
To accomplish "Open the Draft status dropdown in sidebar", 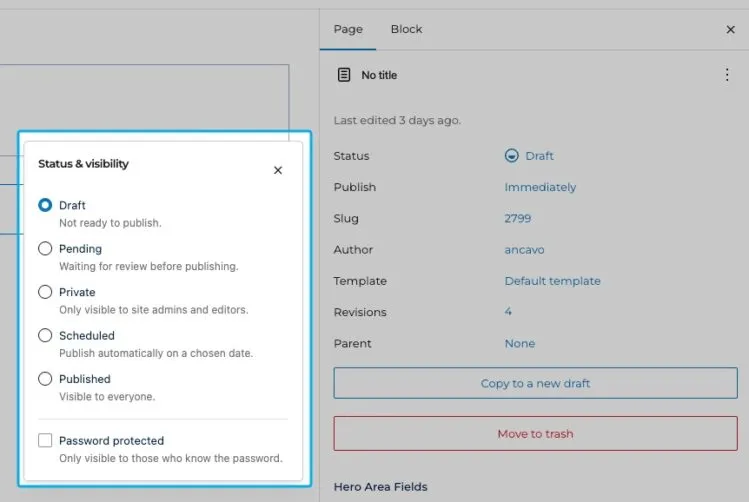I will pyautogui.click(x=529, y=156).
